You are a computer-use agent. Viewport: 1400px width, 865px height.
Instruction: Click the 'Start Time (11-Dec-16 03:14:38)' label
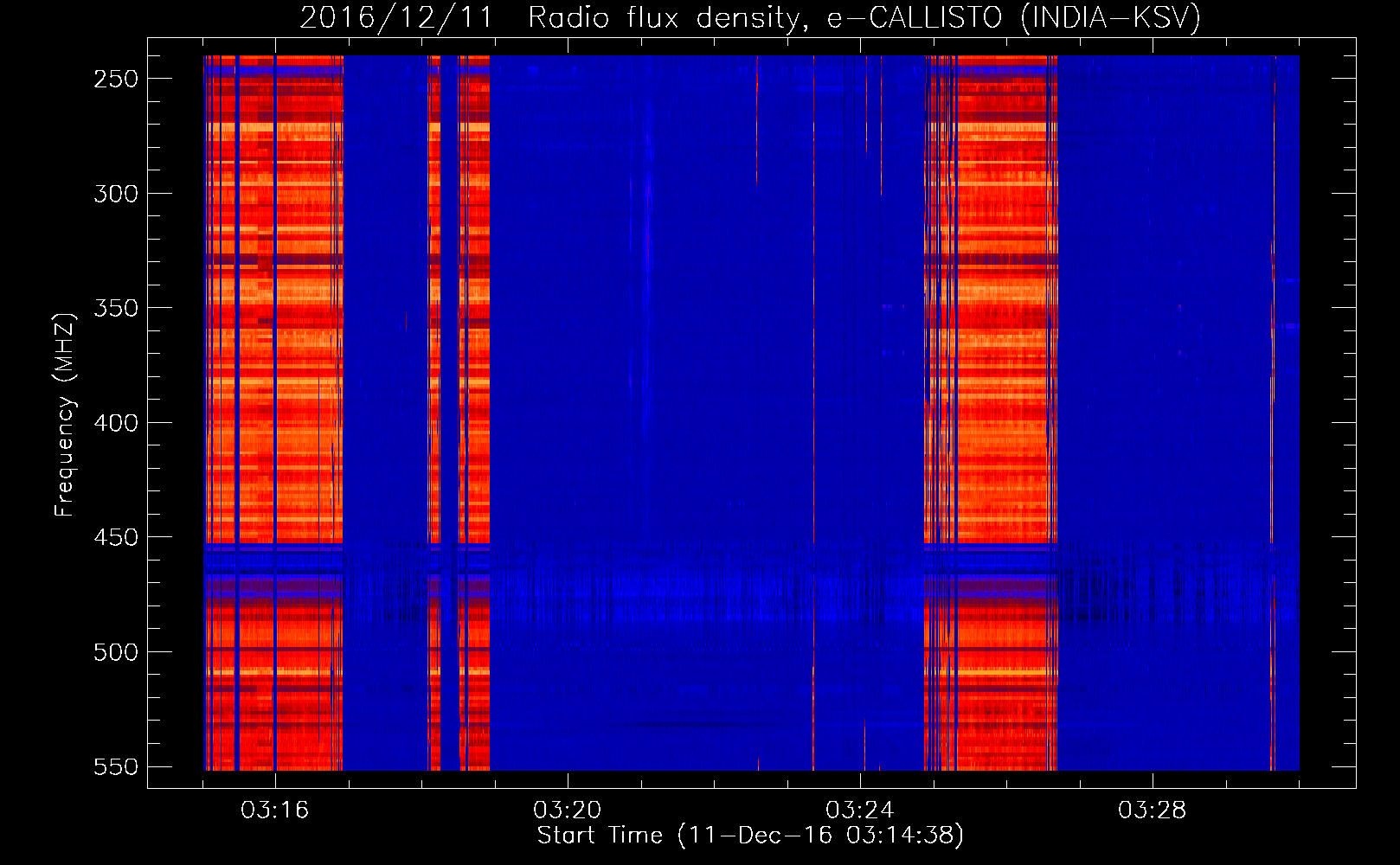750,836
